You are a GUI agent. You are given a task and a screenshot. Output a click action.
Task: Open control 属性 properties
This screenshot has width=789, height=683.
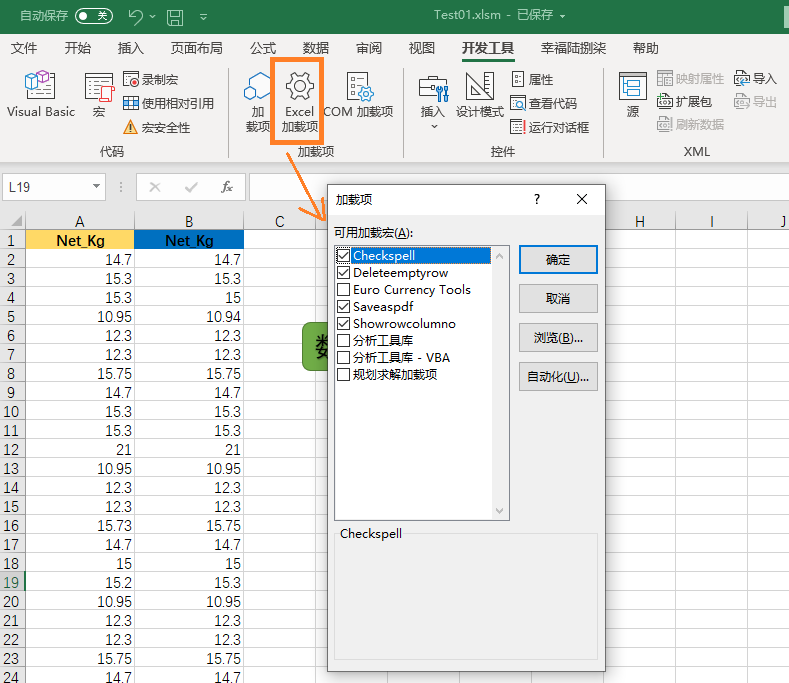(532, 79)
